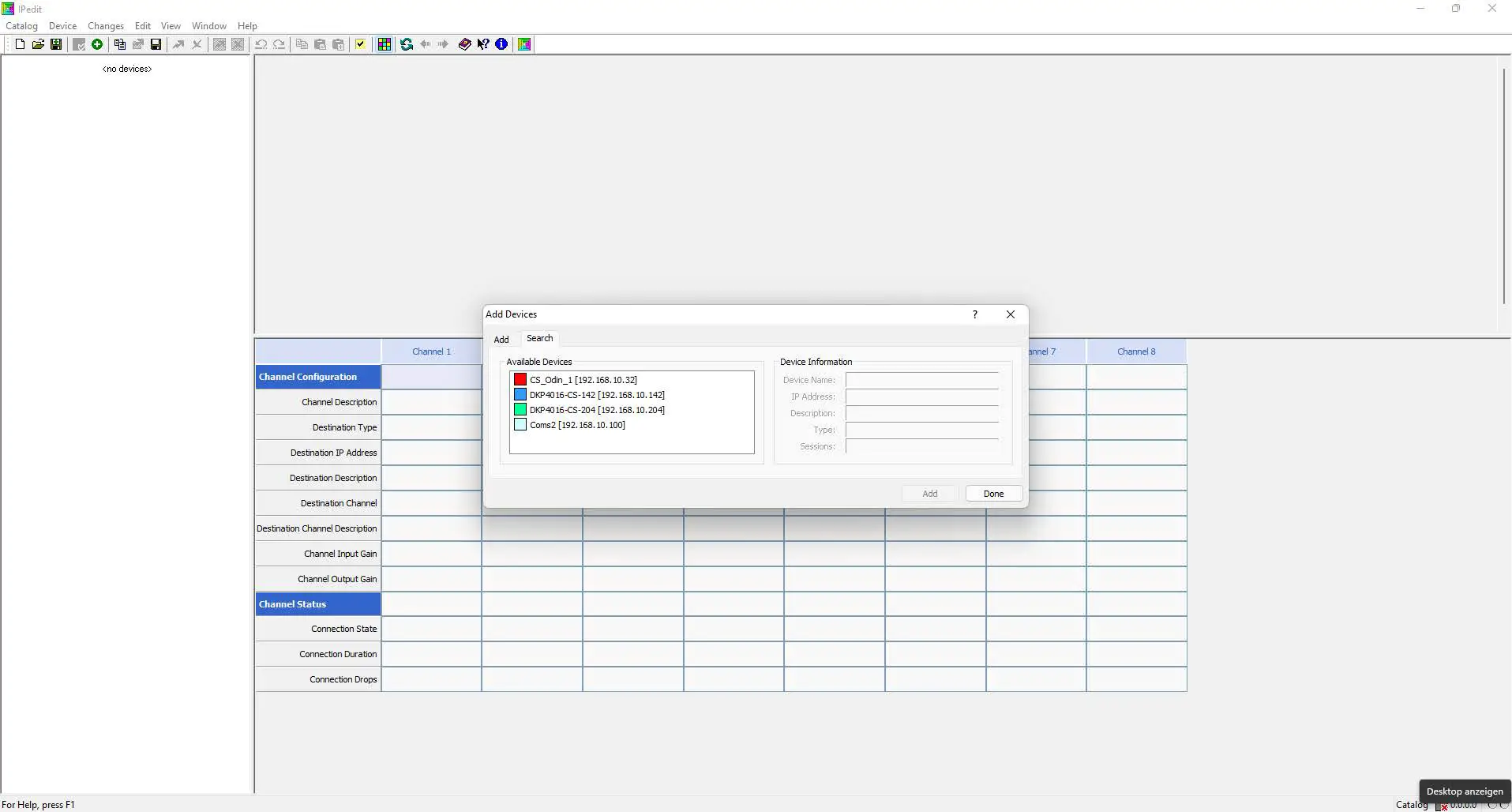Viewport: 1512px width, 812px height.
Task: Click the clipboard with plus paste icon
Action: coord(339,44)
